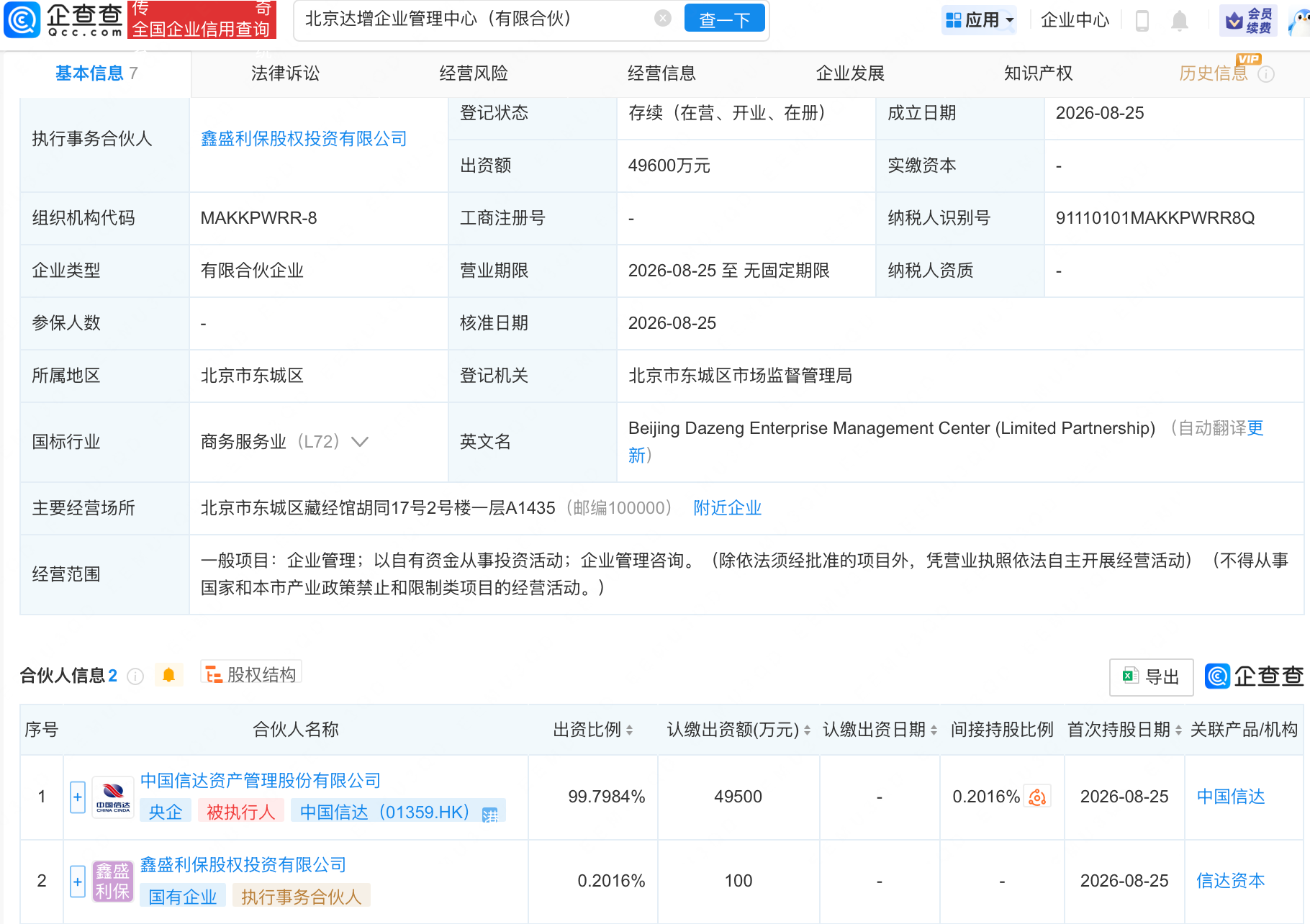This screenshot has width=1310, height=924.
Task: Click organization code MAKKPWRR-8
Action: pos(258,217)
